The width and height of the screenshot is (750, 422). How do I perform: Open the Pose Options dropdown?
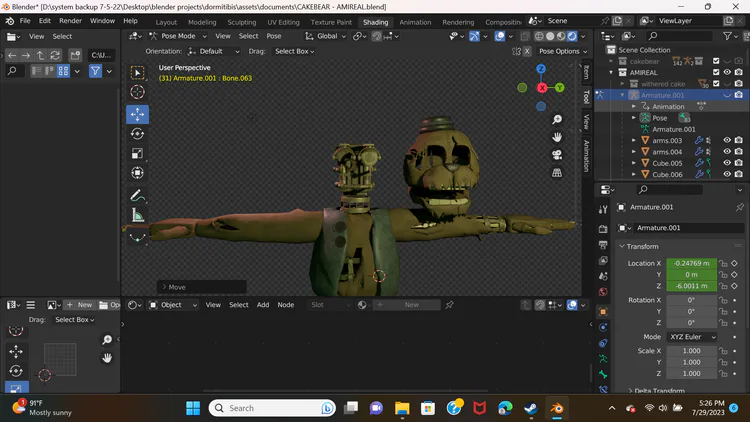pos(563,51)
